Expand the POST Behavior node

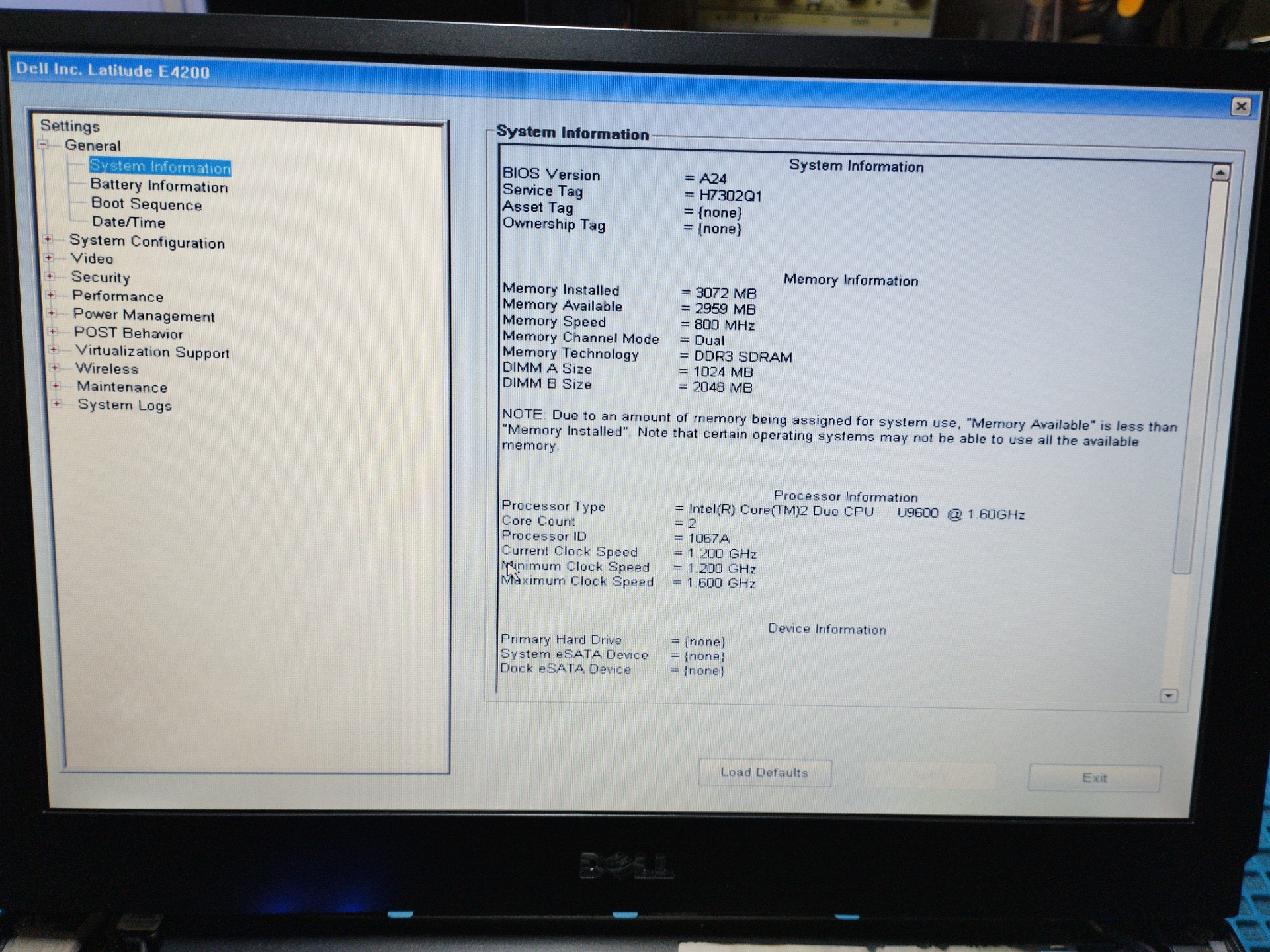[x=53, y=332]
